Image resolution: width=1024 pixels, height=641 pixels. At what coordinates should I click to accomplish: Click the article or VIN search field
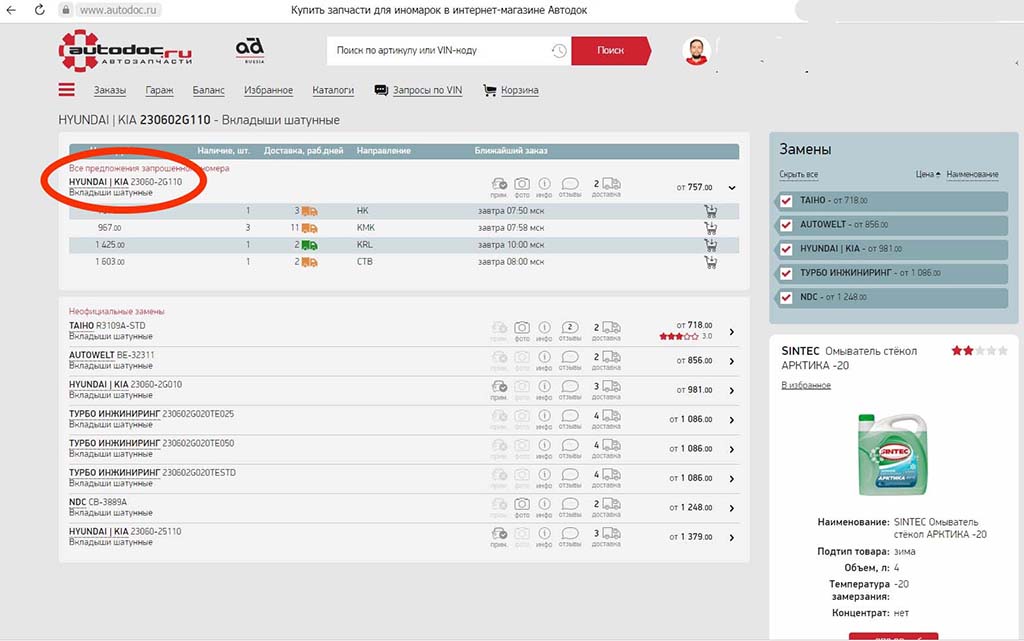click(440, 50)
